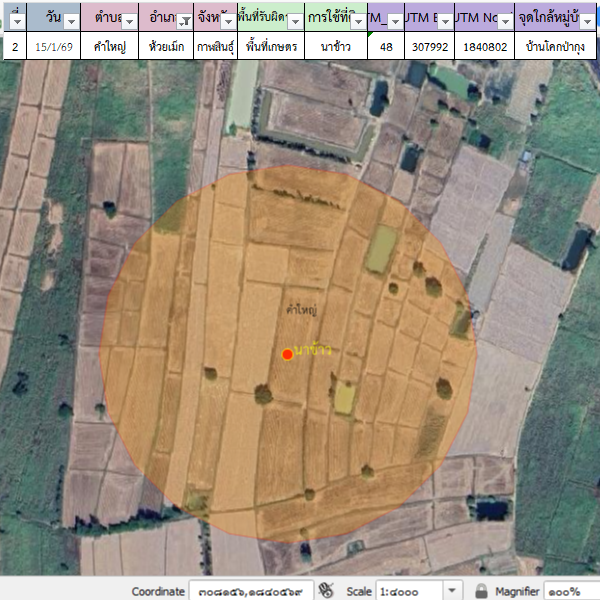Open the วัน column filter dropdown
600x600 pixels.
(x=71, y=21)
